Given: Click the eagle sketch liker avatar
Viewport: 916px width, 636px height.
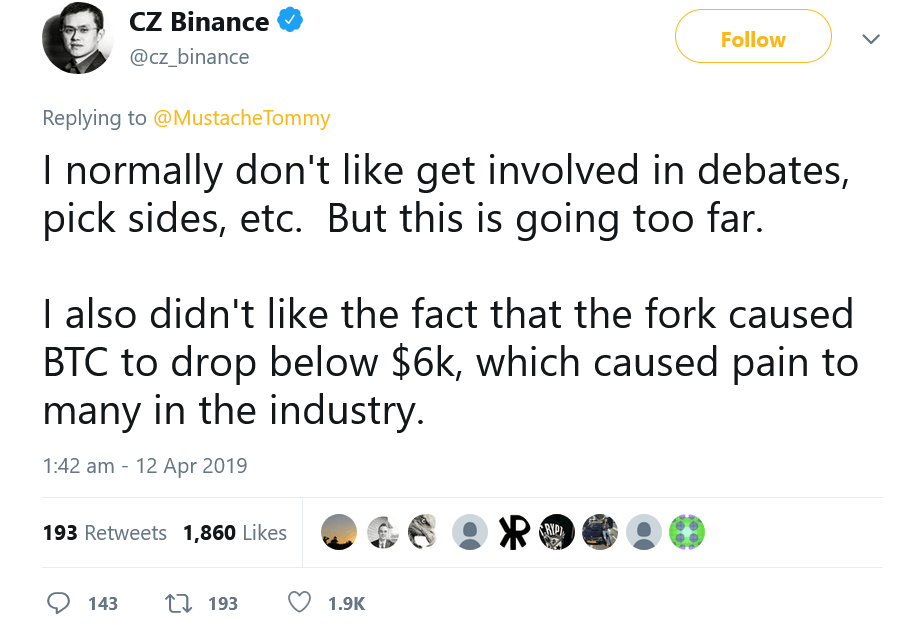Looking at the screenshot, I should click(x=422, y=532).
